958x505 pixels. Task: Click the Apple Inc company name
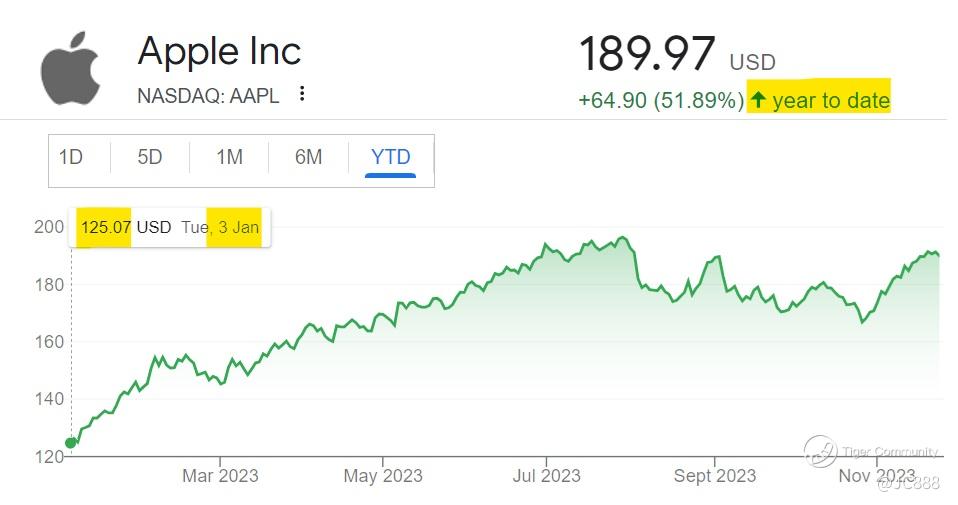(219, 51)
